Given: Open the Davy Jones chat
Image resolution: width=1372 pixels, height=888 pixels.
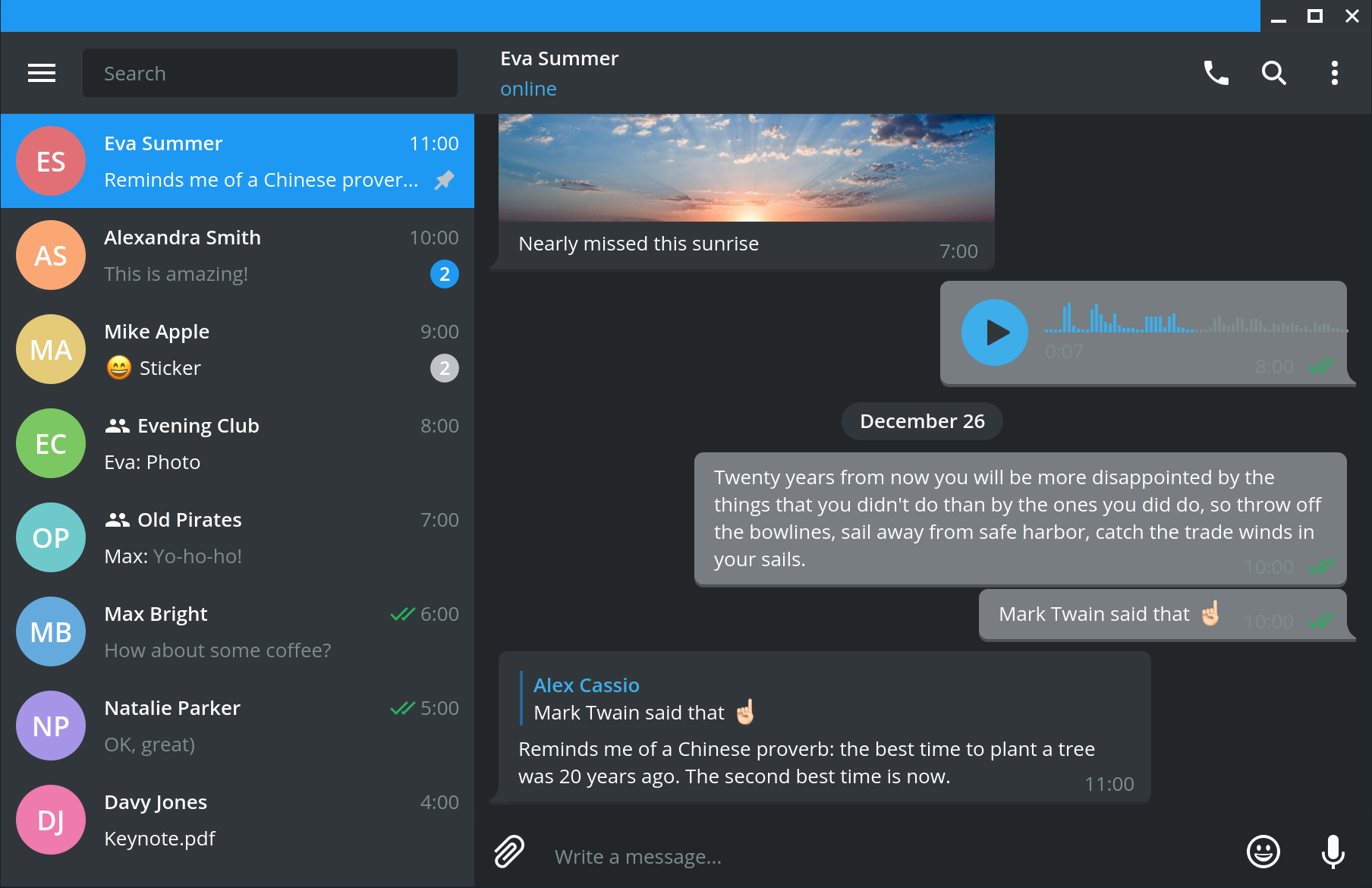Looking at the screenshot, I should pyautogui.click(x=238, y=820).
